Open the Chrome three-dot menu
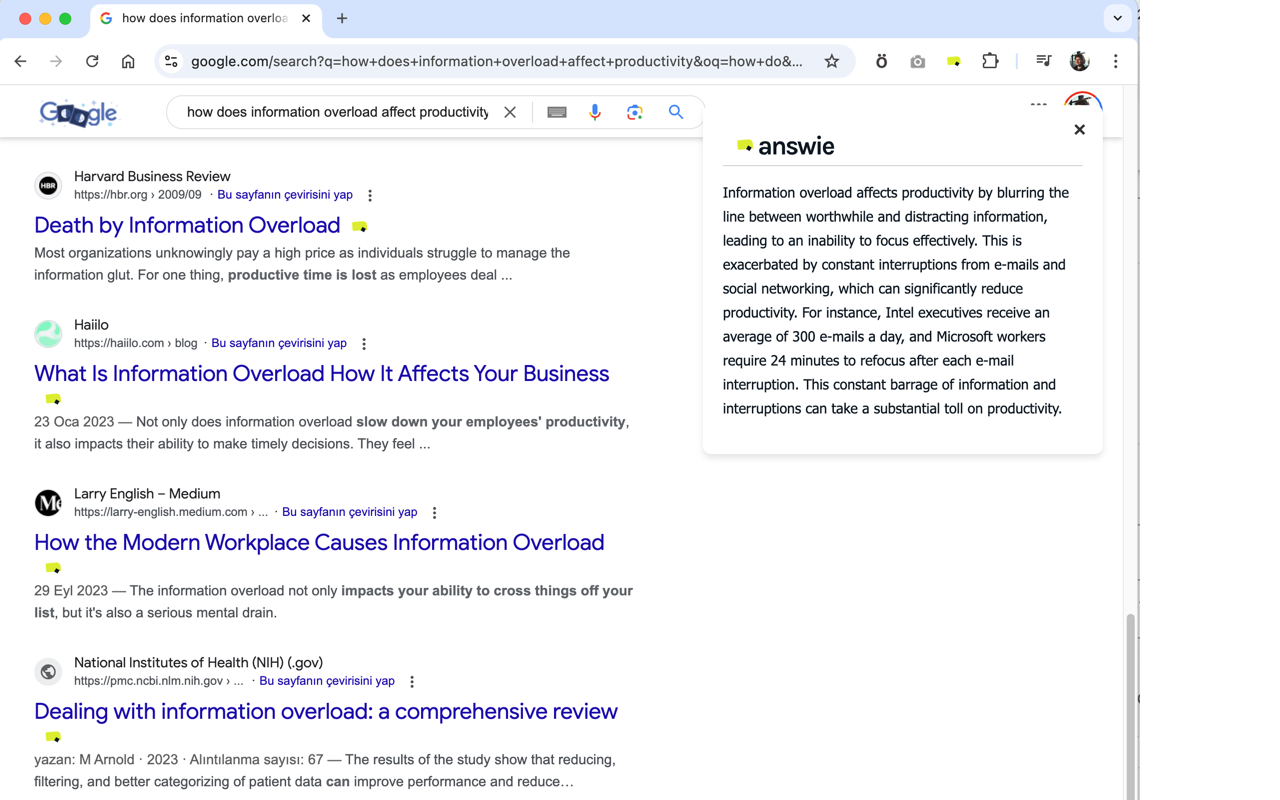Image resolution: width=1280 pixels, height=800 pixels. click(x=1116, y=61)
